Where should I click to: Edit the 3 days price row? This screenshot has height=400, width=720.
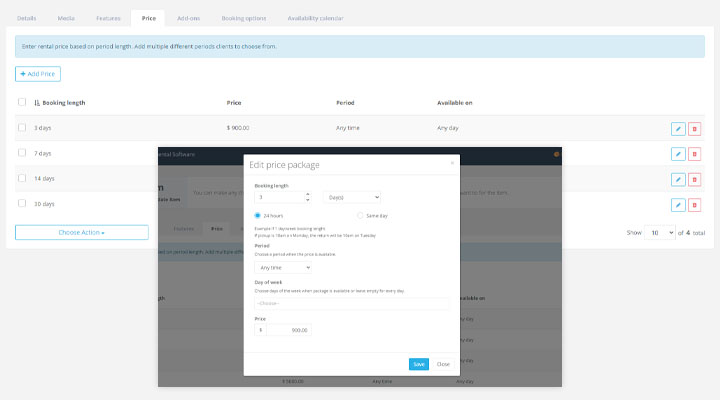[x=678, y=129]
